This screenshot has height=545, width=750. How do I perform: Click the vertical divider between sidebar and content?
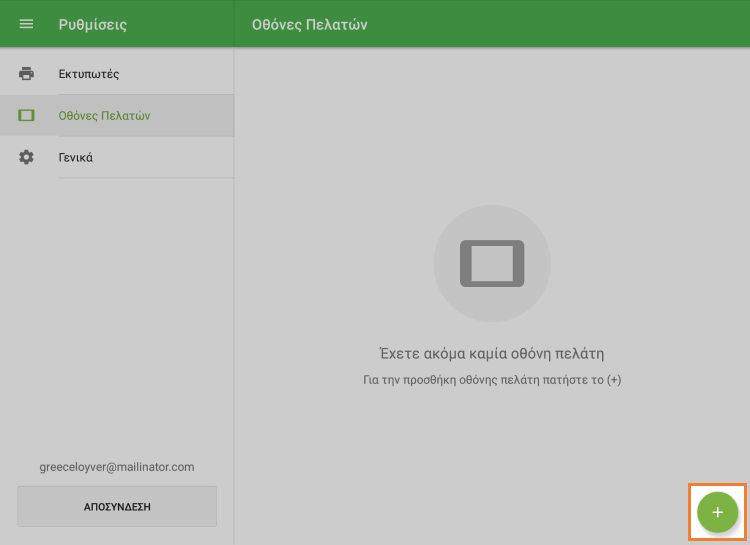pyautogui.click(x=234, y=300)
